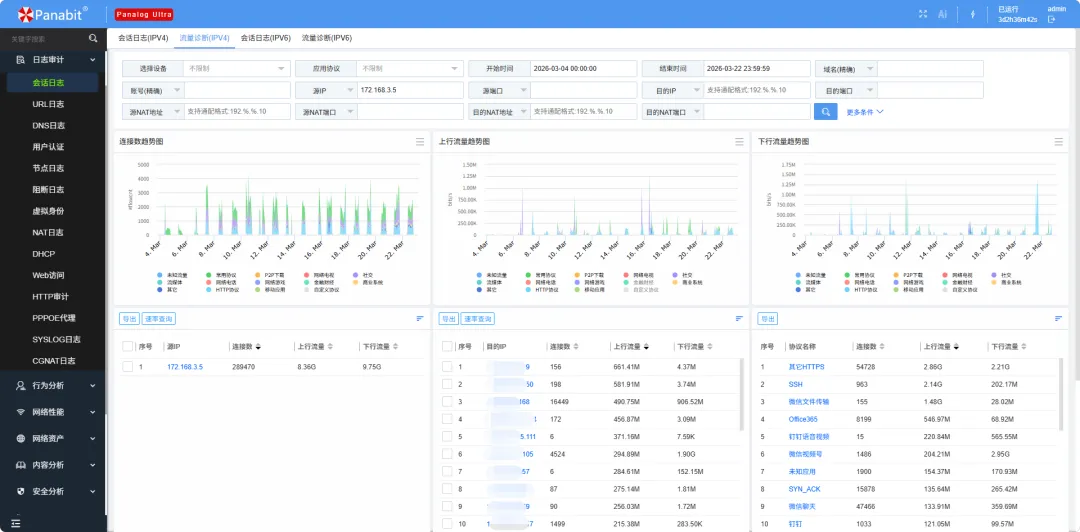Open the 应用协议 dropdown
The width and height of the screenshot is (1080, 532).
410,69
